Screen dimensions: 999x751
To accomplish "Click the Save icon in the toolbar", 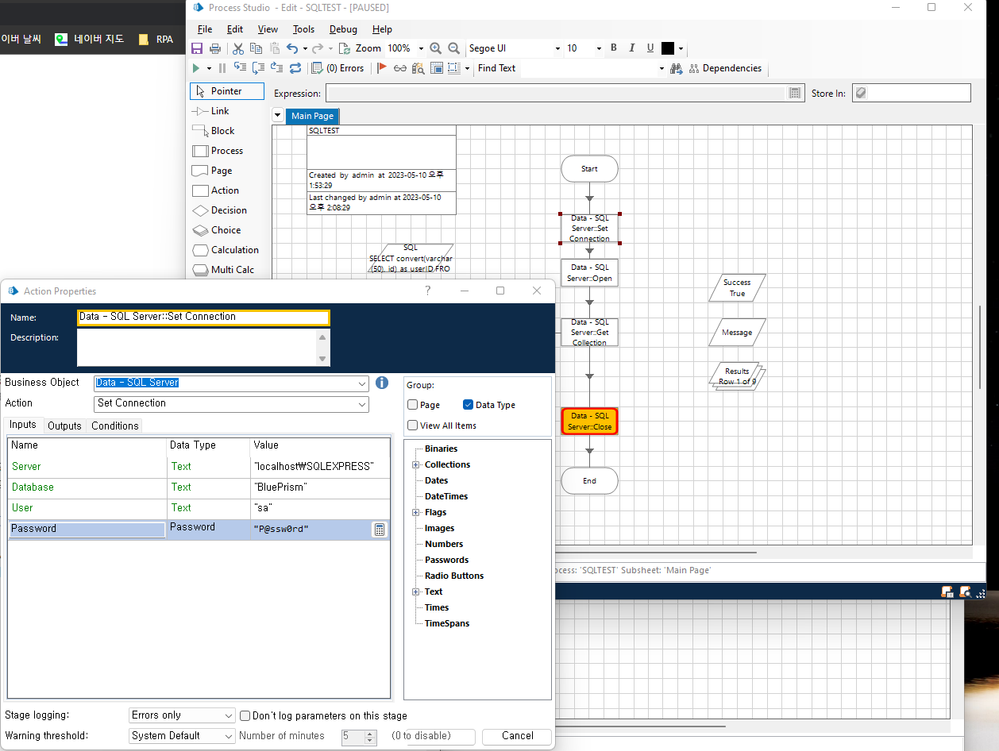I will click(198, 48).
